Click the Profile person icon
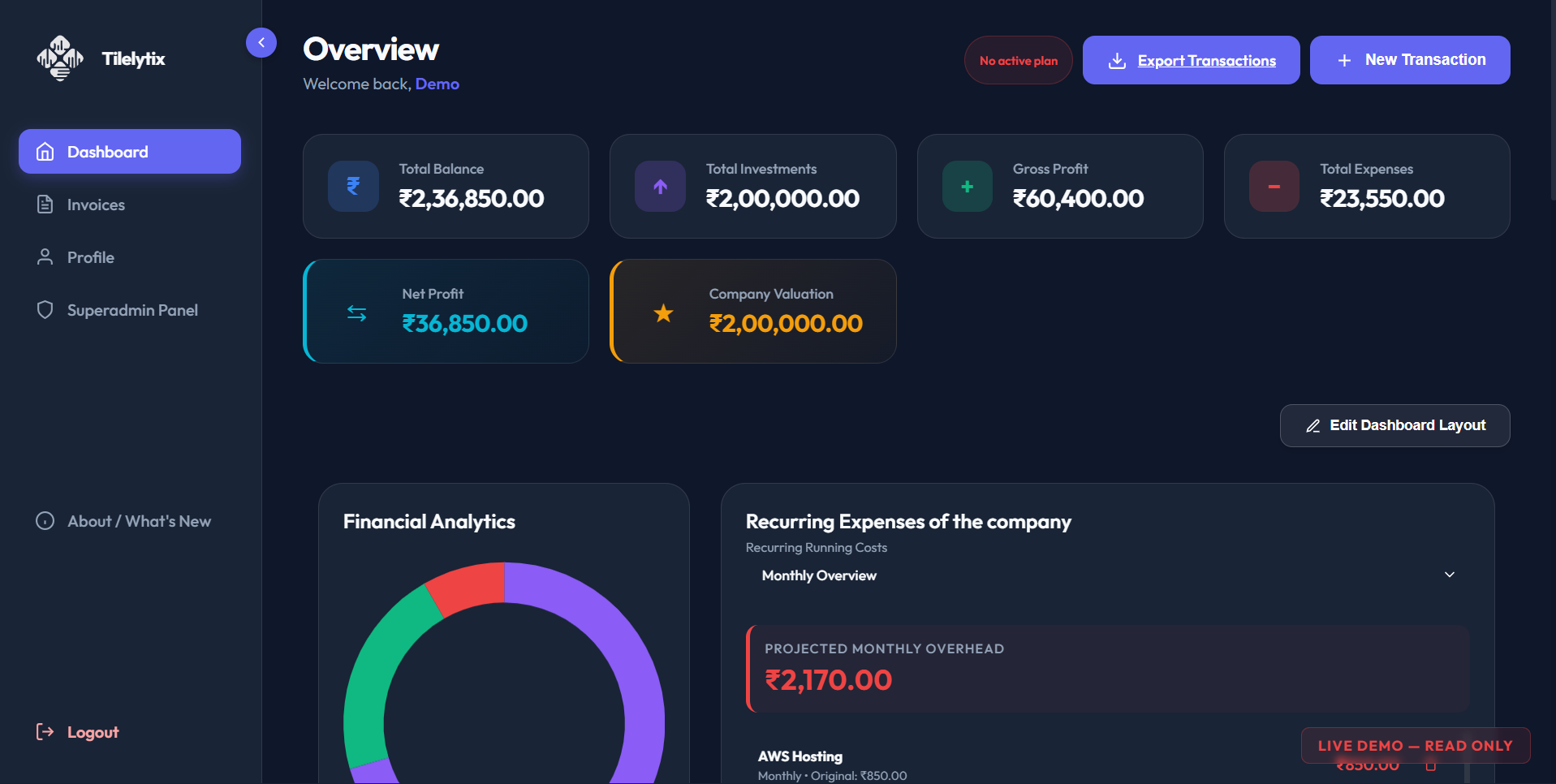Image resolution: width=1556 pixels, height=784 pixels. click(x=45, y=257)
